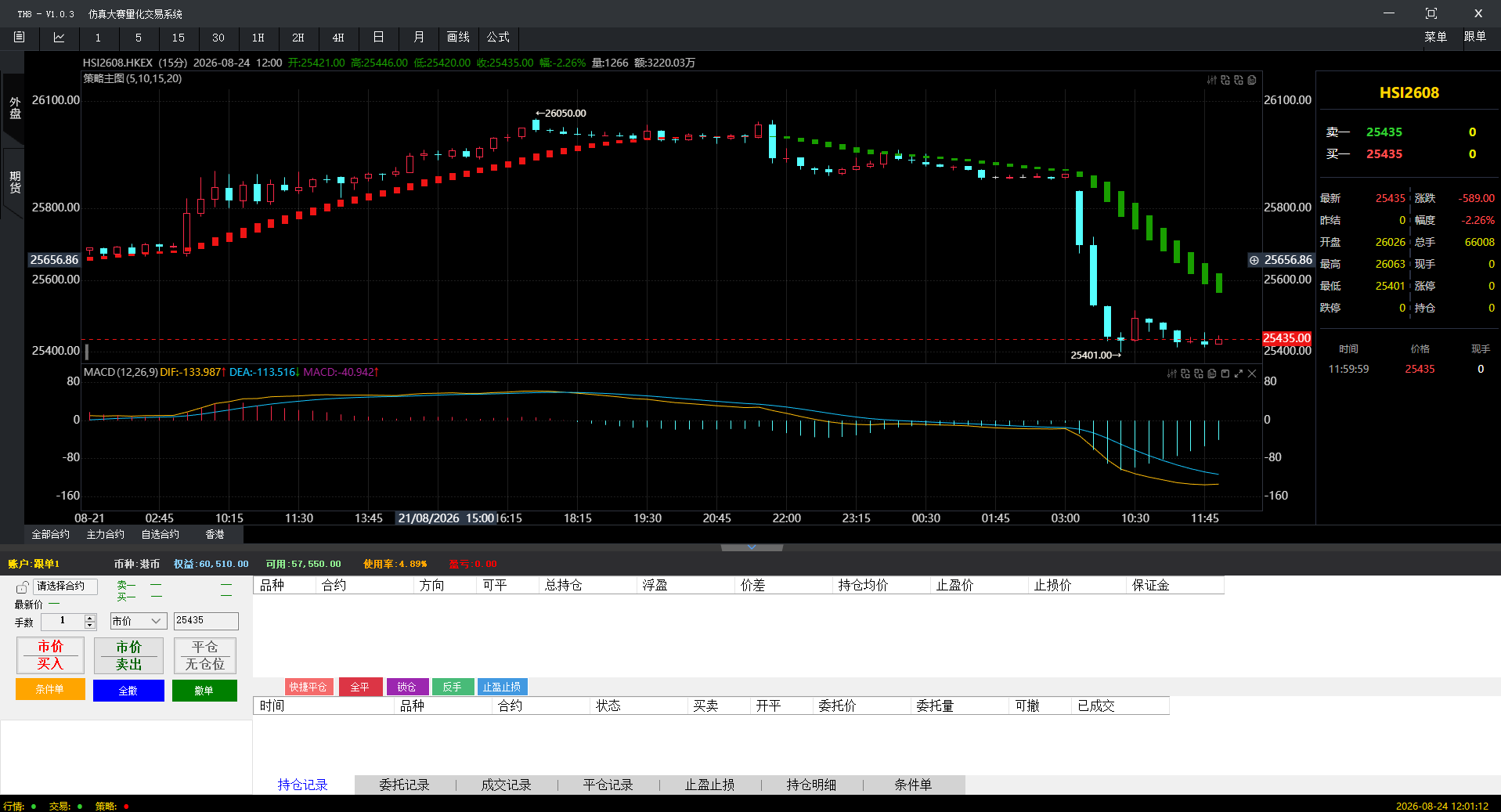Image resolution: width=1501 pixels, height=812 pixels.
Task: Click the second swap-indicator icon in the main chart panel
Action: (x=1239, y=80)
